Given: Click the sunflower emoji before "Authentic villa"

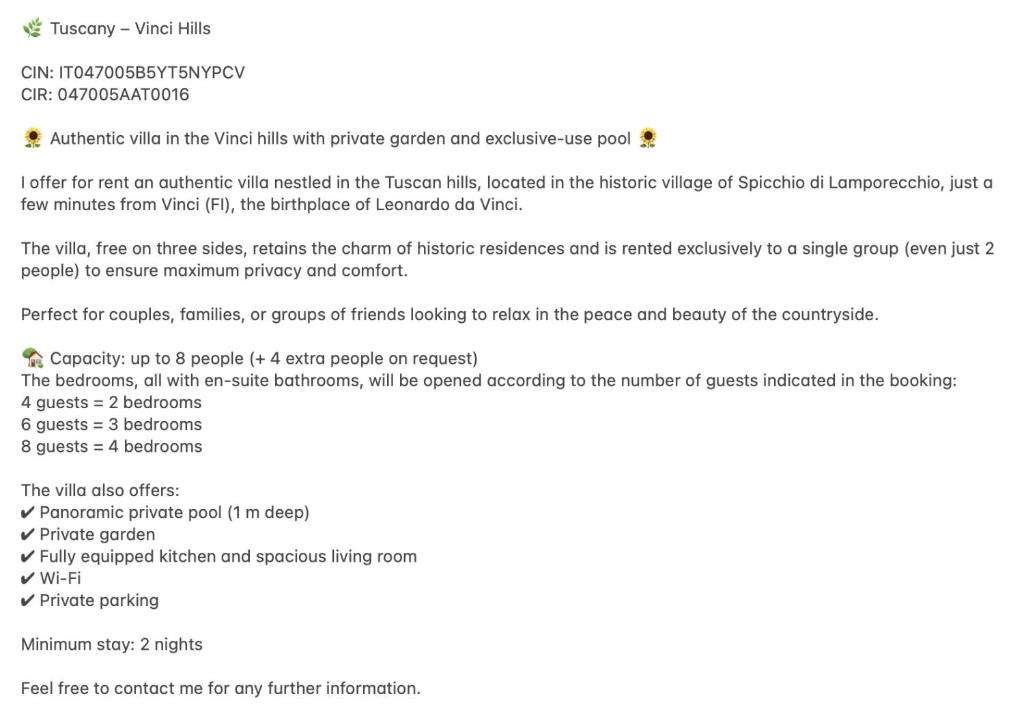Looking at the screenshot, I should coord(33,138).
